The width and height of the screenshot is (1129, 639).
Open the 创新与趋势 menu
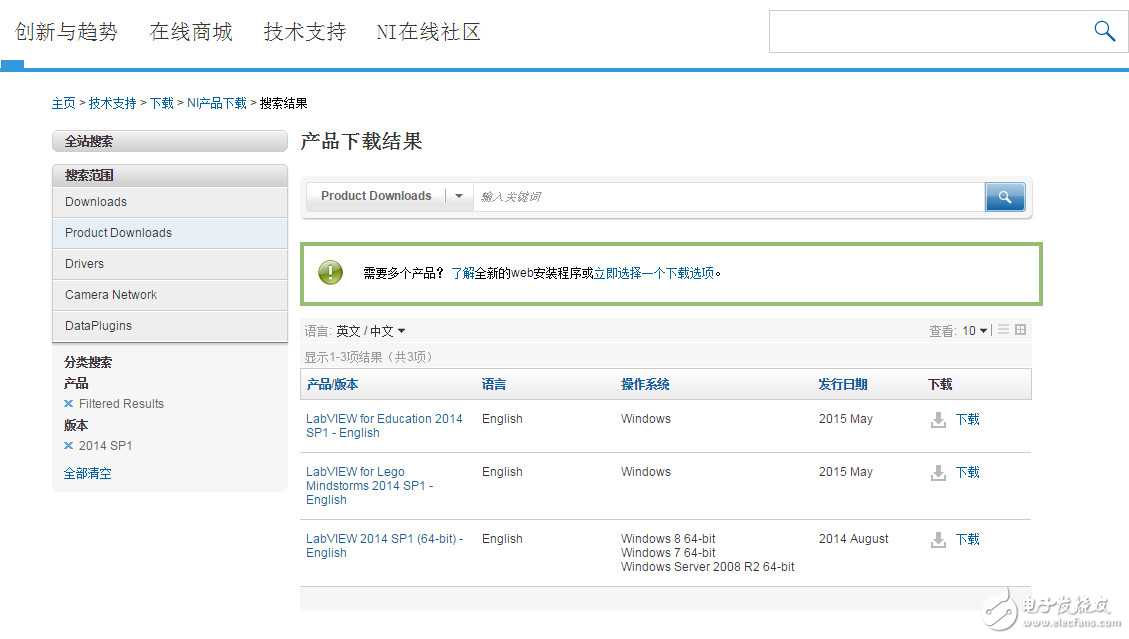click(66, 32)
